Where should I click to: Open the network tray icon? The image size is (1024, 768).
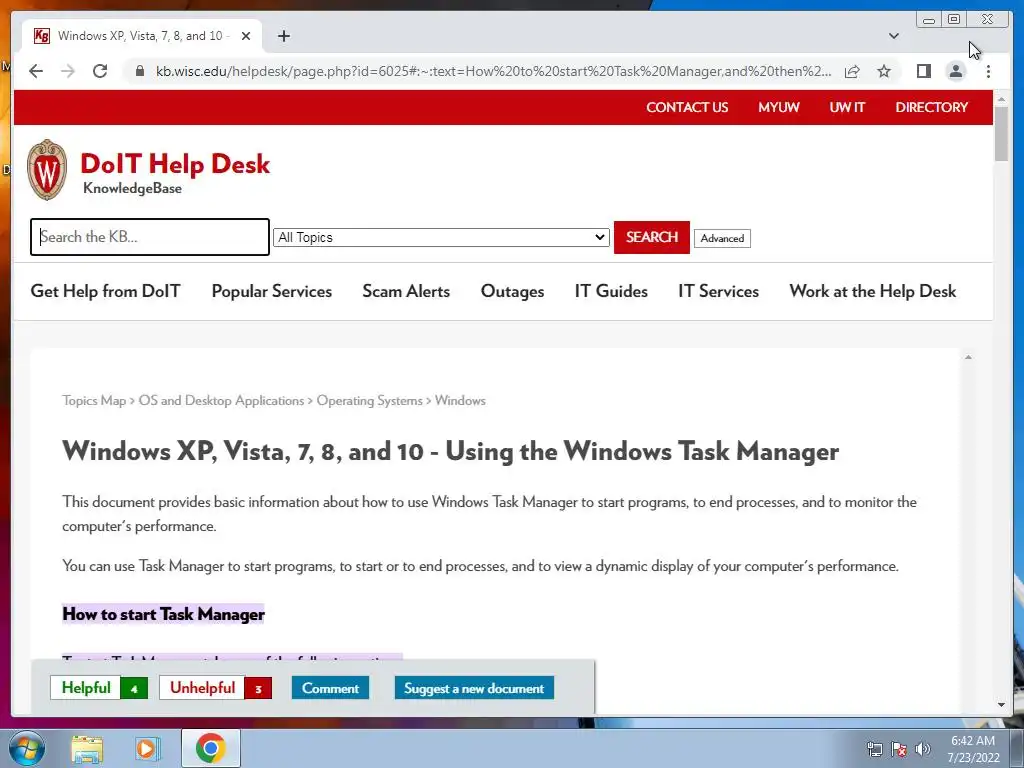tap(874, 749)
